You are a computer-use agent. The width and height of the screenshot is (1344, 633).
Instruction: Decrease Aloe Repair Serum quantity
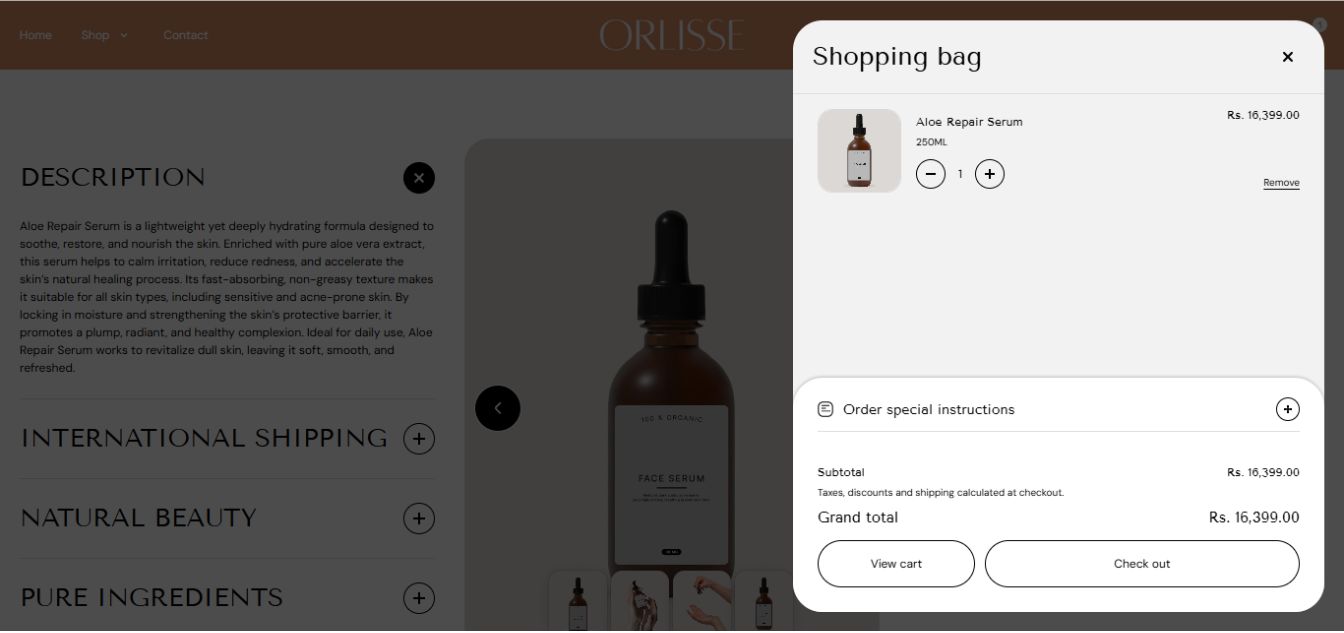tap(930, 174)
